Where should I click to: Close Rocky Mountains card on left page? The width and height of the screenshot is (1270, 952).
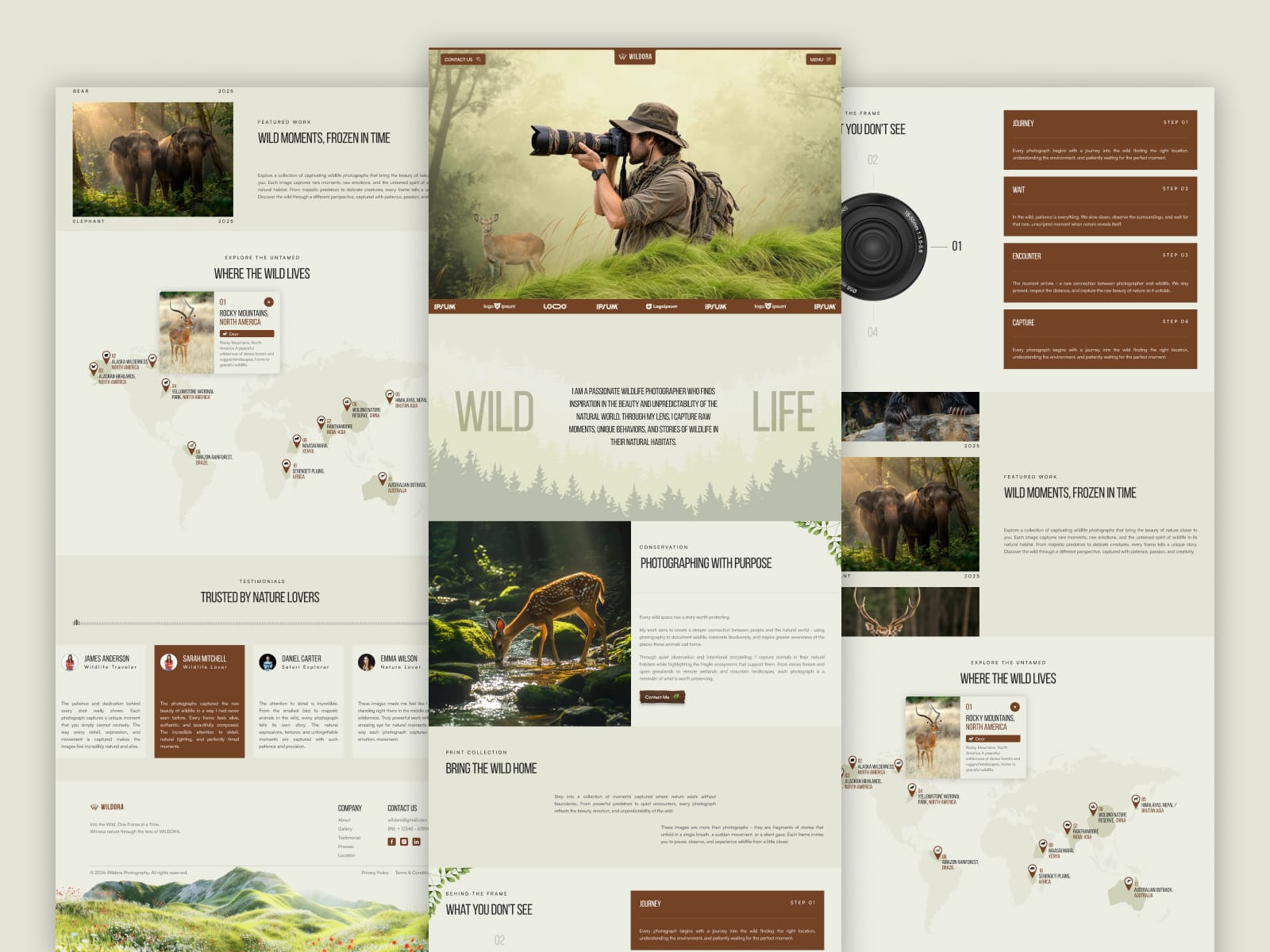(x=268, y=302)
